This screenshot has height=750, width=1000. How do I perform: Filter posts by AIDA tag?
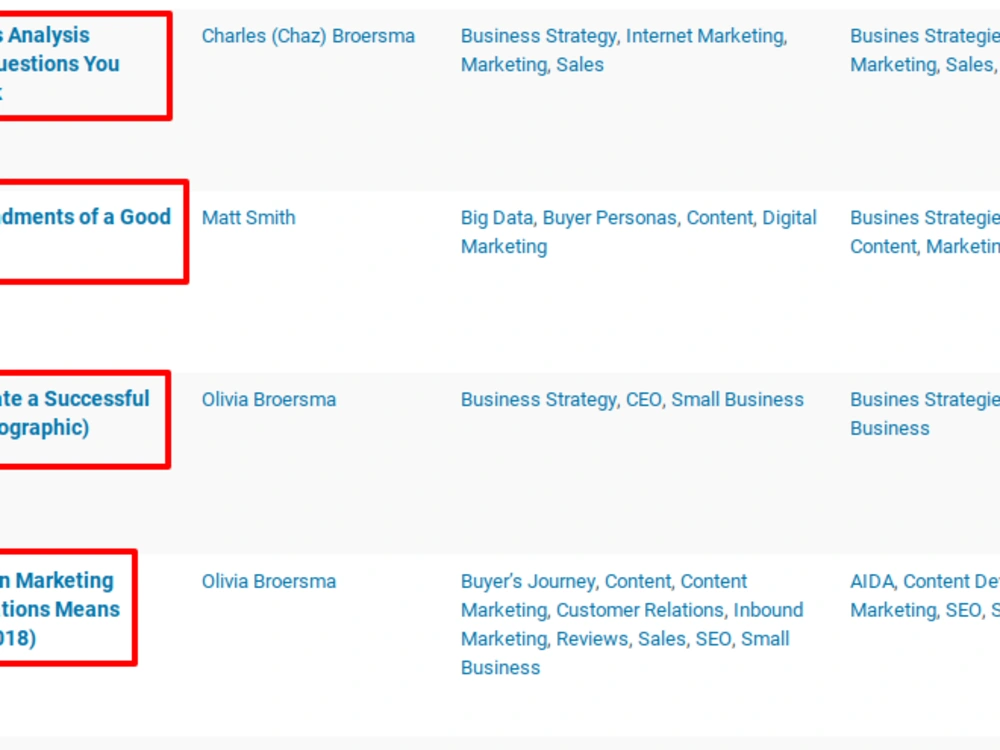coord(872,582)
